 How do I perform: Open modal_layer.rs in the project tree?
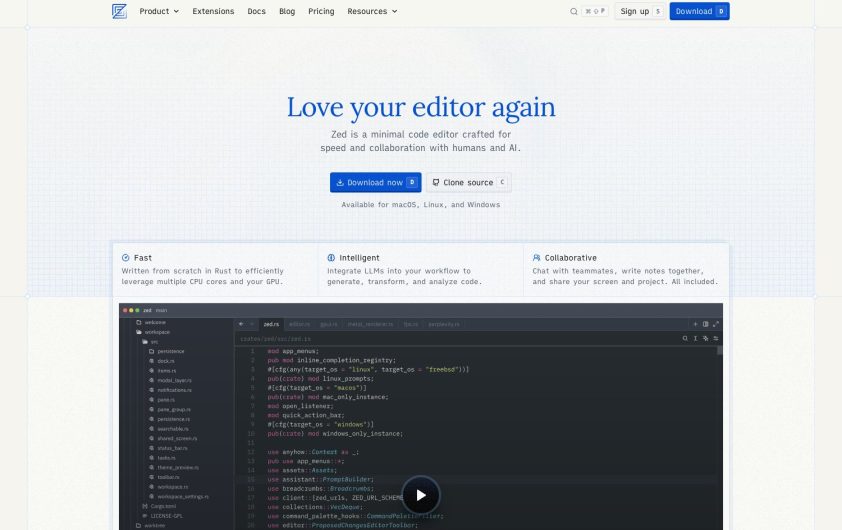coord(170,380)
